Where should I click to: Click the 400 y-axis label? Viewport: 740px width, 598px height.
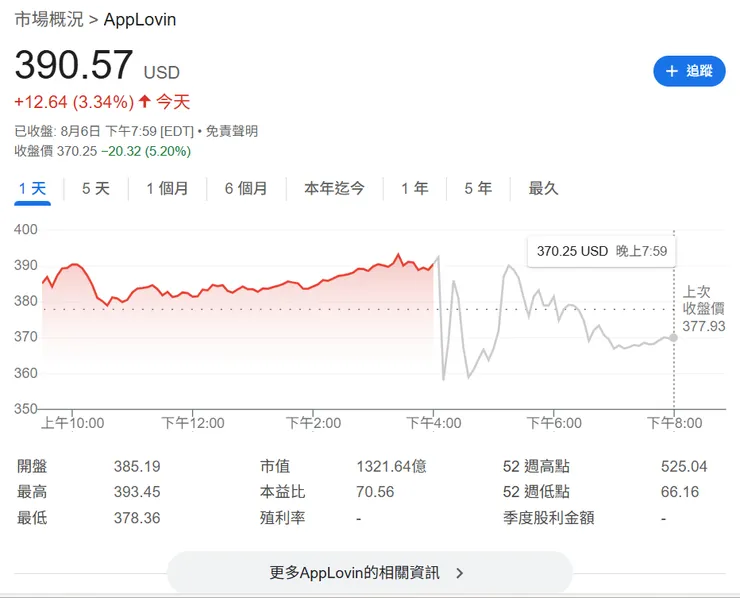tap(25, 229)
